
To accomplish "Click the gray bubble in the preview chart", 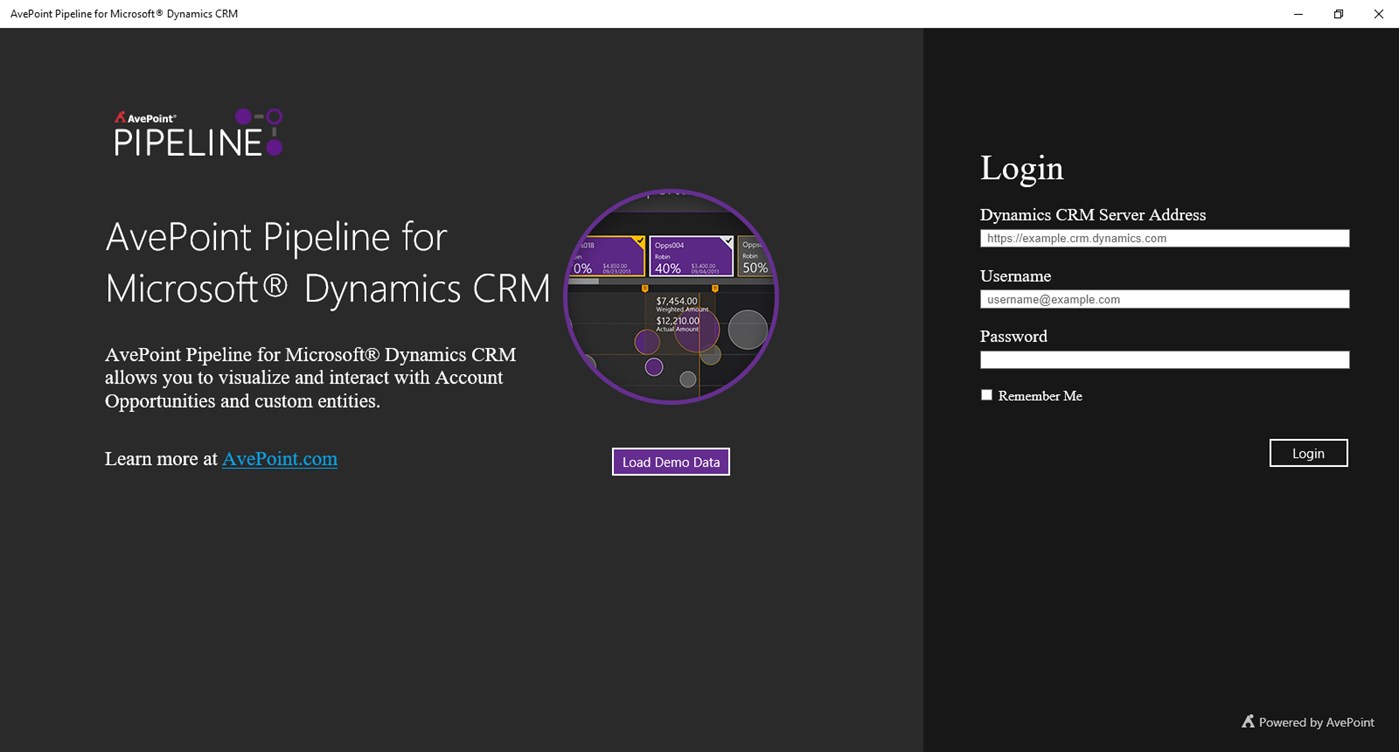I will pos(747,329).
